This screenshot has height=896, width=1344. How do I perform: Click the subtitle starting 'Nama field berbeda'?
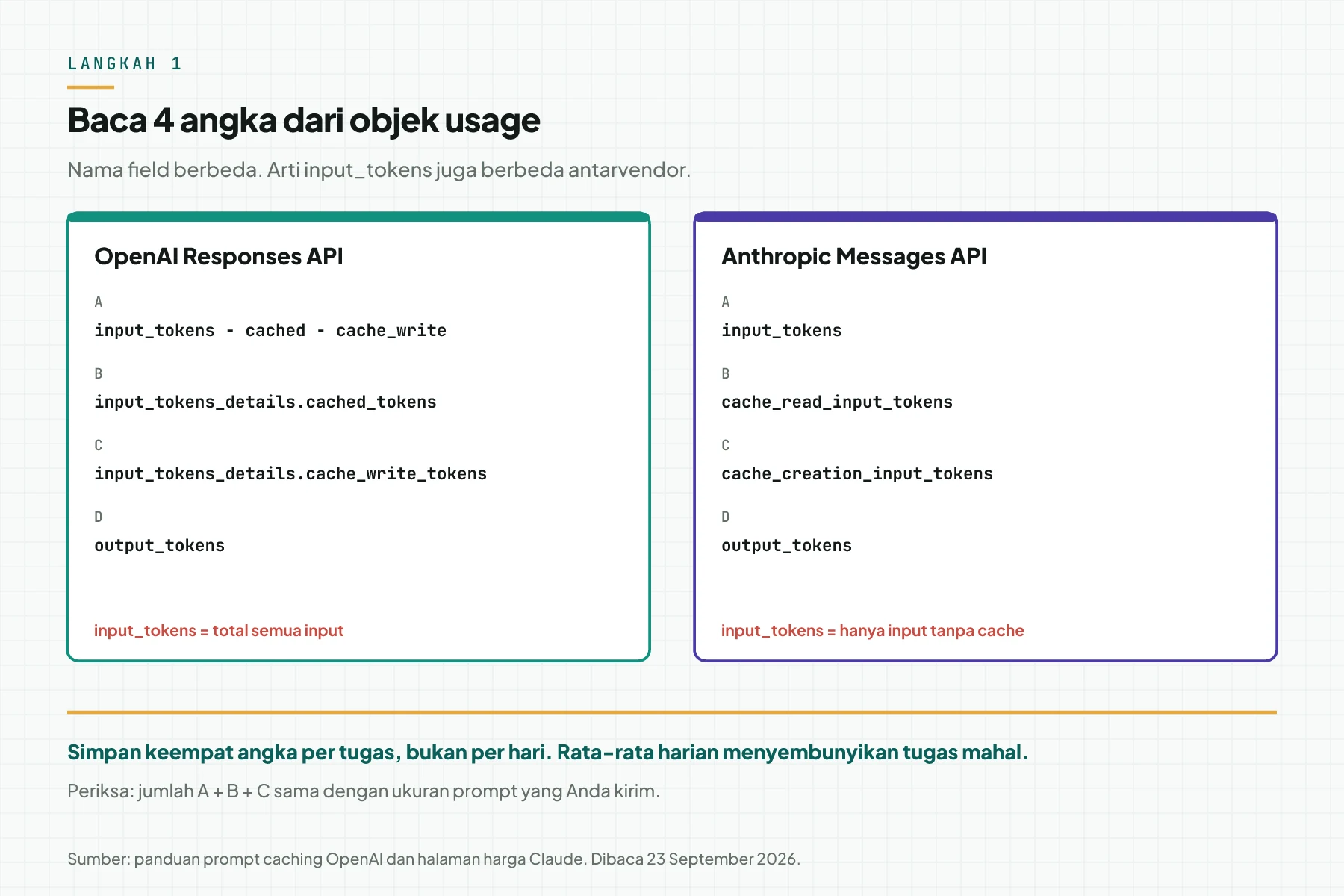coord(379,170)
